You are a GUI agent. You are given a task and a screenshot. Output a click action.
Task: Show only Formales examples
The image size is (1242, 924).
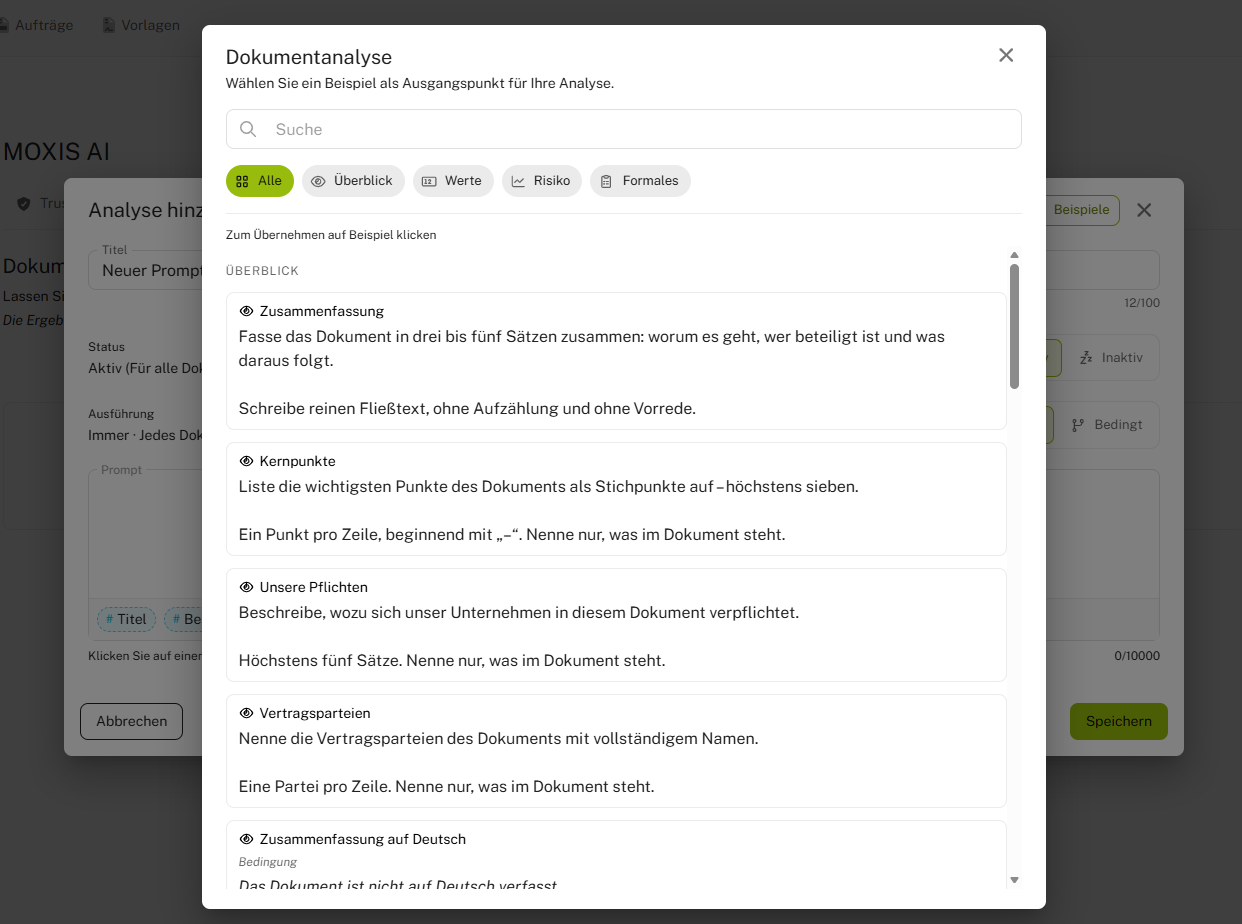click(640, 181)
